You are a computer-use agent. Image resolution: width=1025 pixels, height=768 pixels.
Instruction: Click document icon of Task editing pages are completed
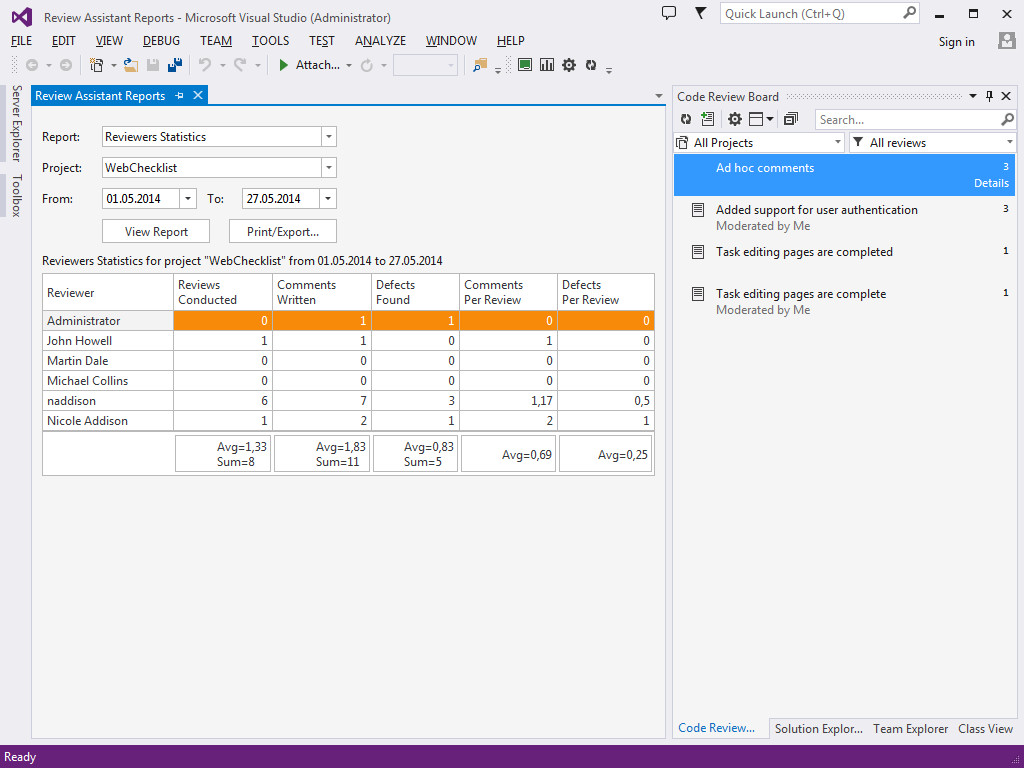point(698,252)
